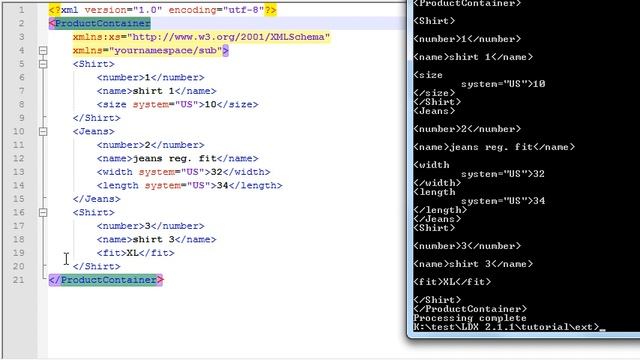Collapse the Jeans element fold on line 10
640x360 pixels.
43,131
